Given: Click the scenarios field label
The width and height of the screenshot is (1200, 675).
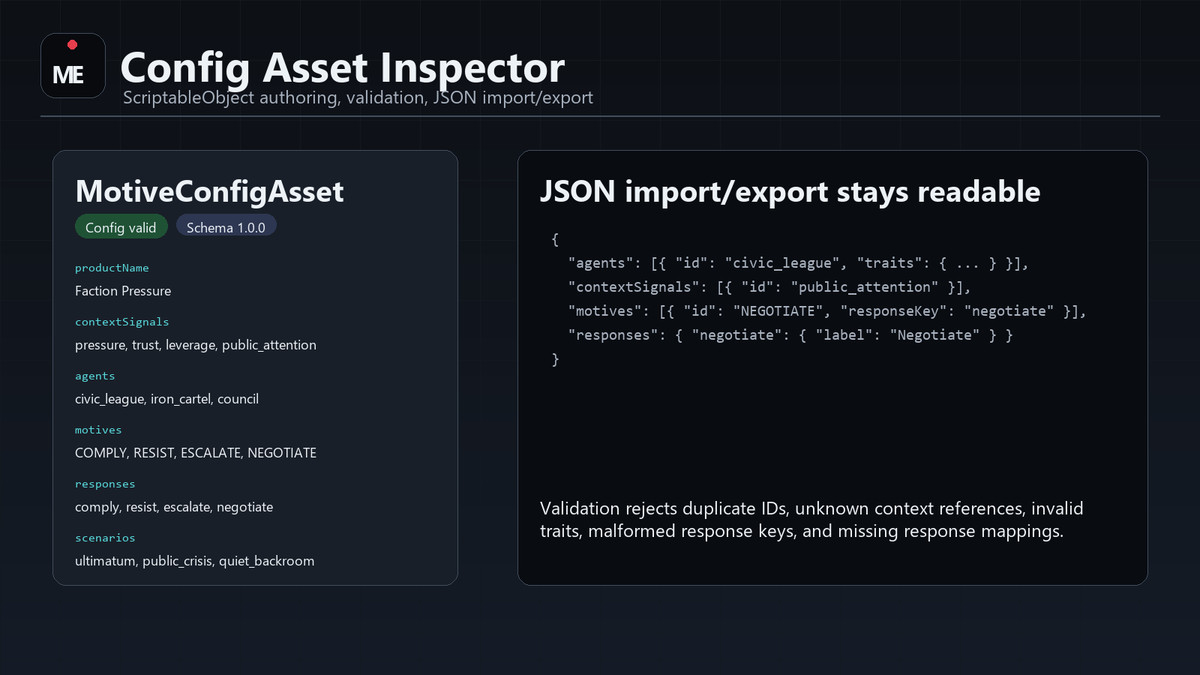Looking at the screenshot, I should tap(105, 538).
